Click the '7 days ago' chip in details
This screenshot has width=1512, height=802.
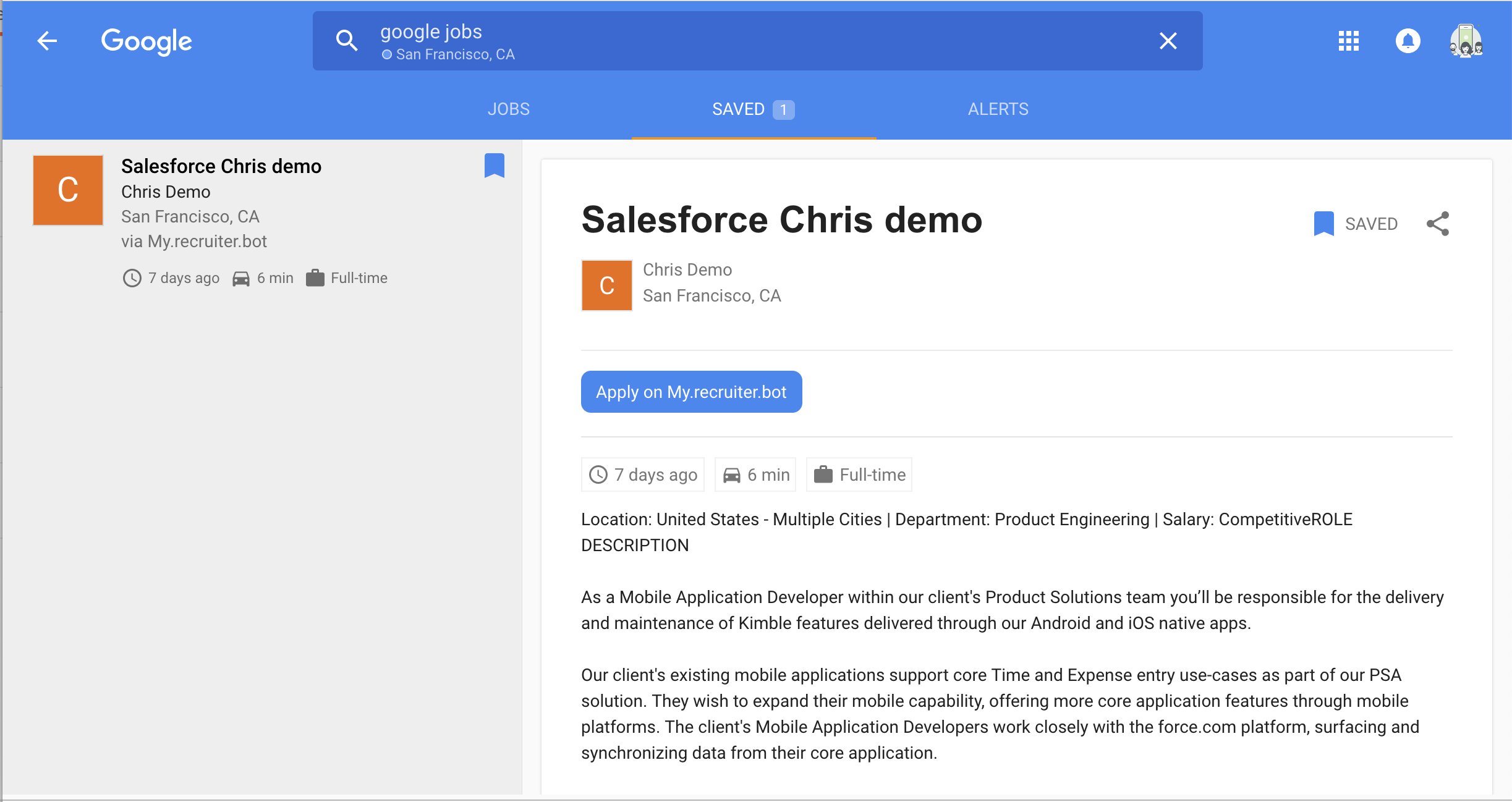tap(643, 475)
